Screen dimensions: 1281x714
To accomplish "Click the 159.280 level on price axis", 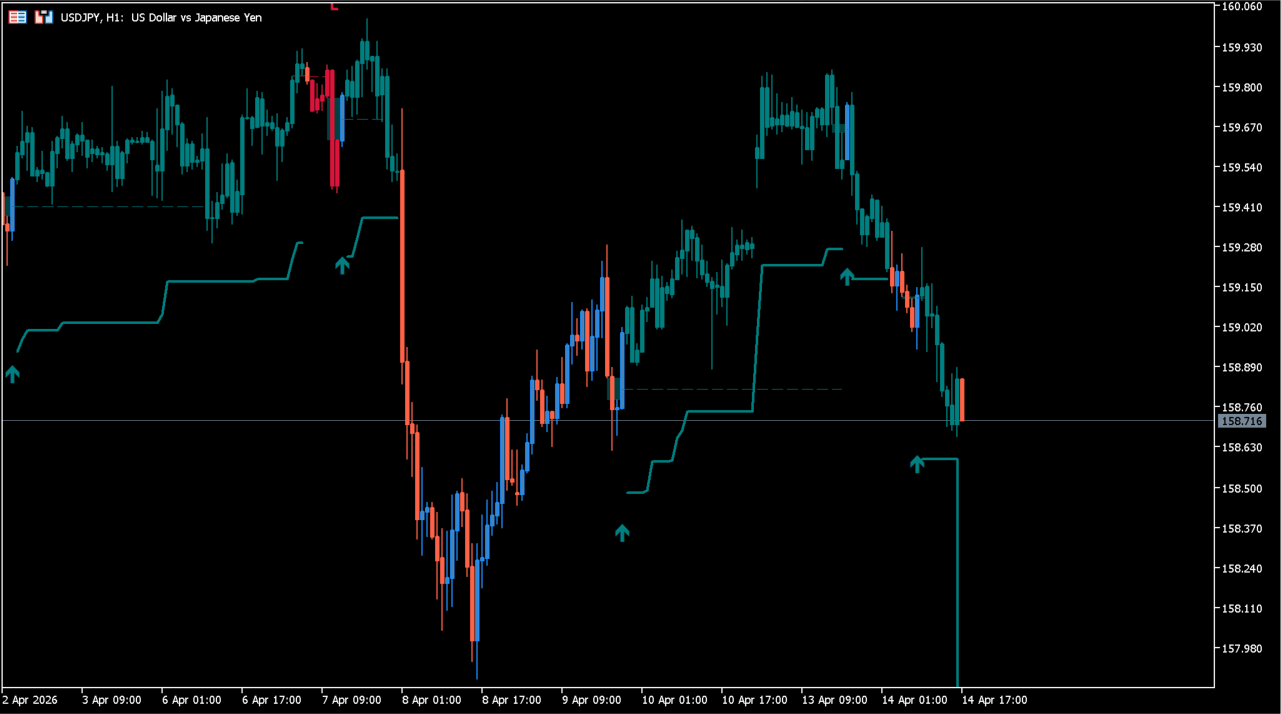I will (1240, 247).
